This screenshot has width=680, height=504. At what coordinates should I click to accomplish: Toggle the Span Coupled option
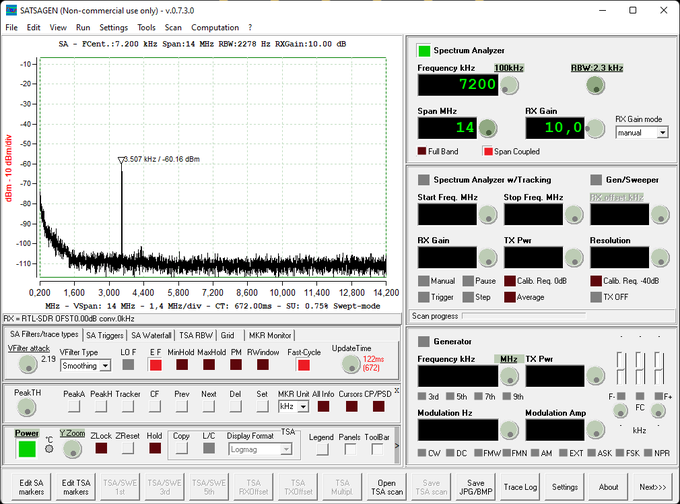point(488,151)
